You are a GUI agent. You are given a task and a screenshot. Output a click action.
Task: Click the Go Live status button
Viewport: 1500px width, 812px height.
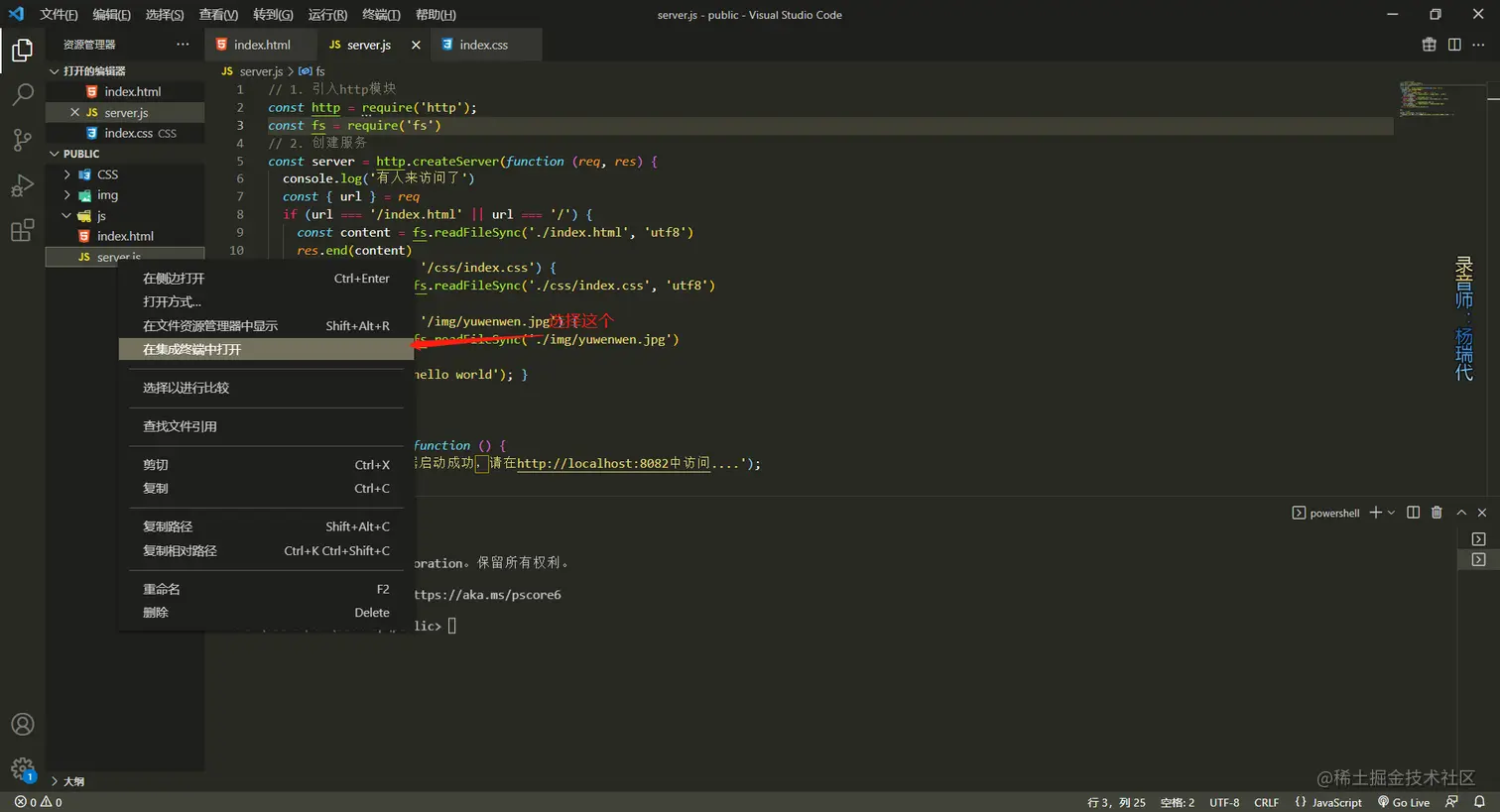tap(1404, 802)
